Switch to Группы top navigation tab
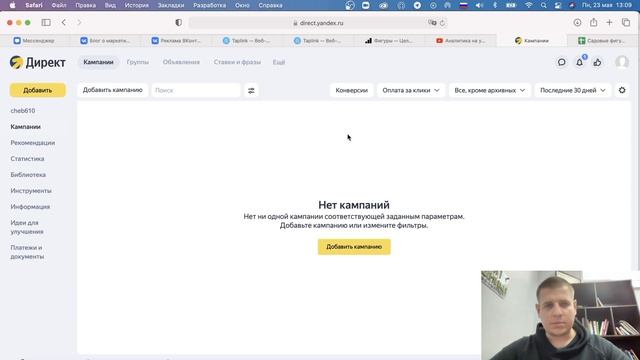 pos(138,62)
